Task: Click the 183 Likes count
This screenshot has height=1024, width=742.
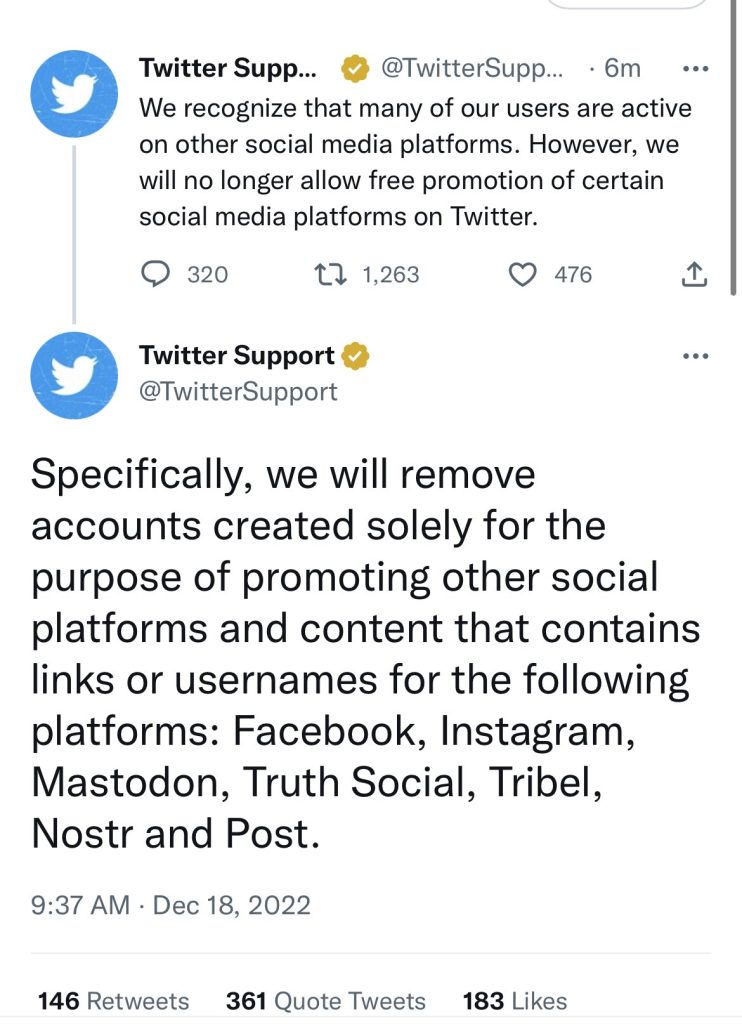Action: click(512, 1000)
